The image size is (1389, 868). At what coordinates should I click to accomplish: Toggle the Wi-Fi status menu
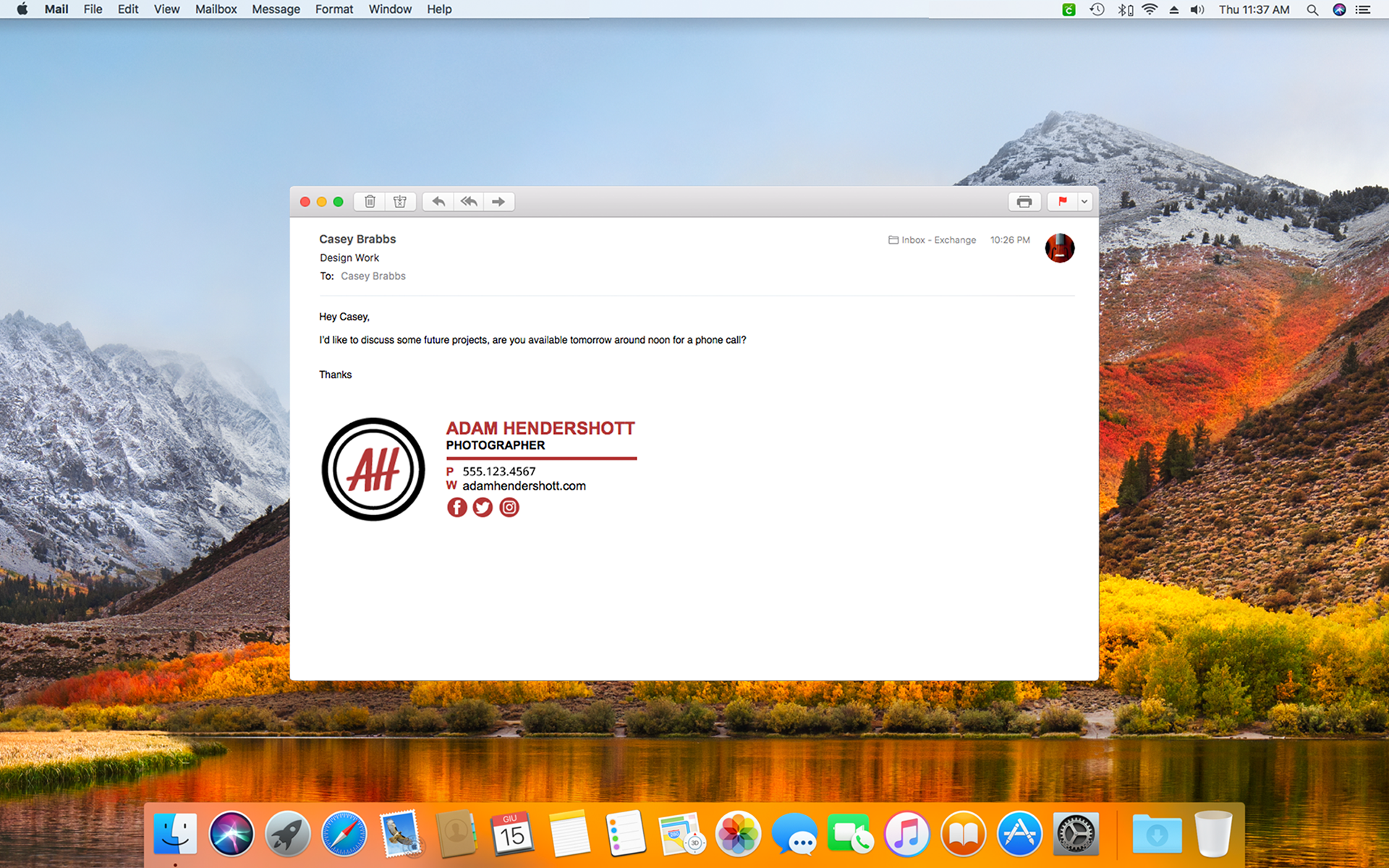(x=1150, y=9)
